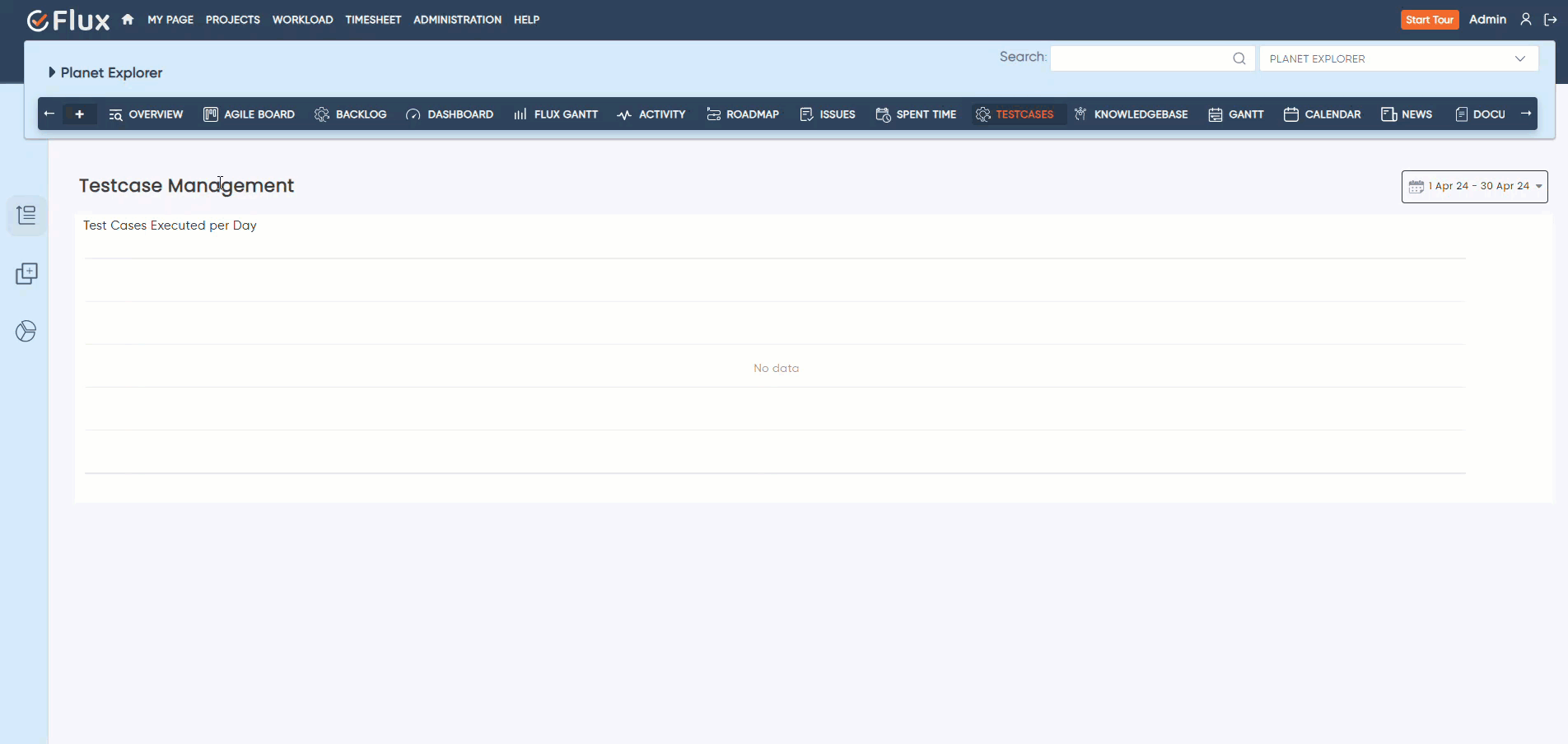The width and height of the screenshot is (1568, 744).
Task: Open the Administration menu
Action: coord(457,20)
